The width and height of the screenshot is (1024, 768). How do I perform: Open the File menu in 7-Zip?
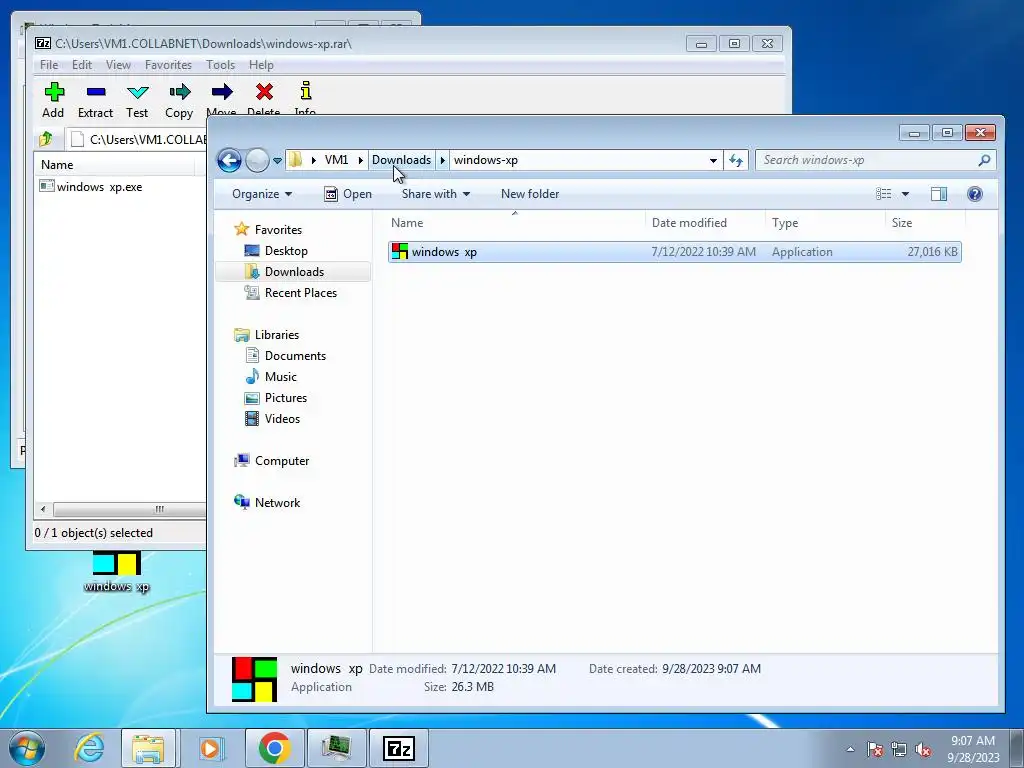pos(49,65)
